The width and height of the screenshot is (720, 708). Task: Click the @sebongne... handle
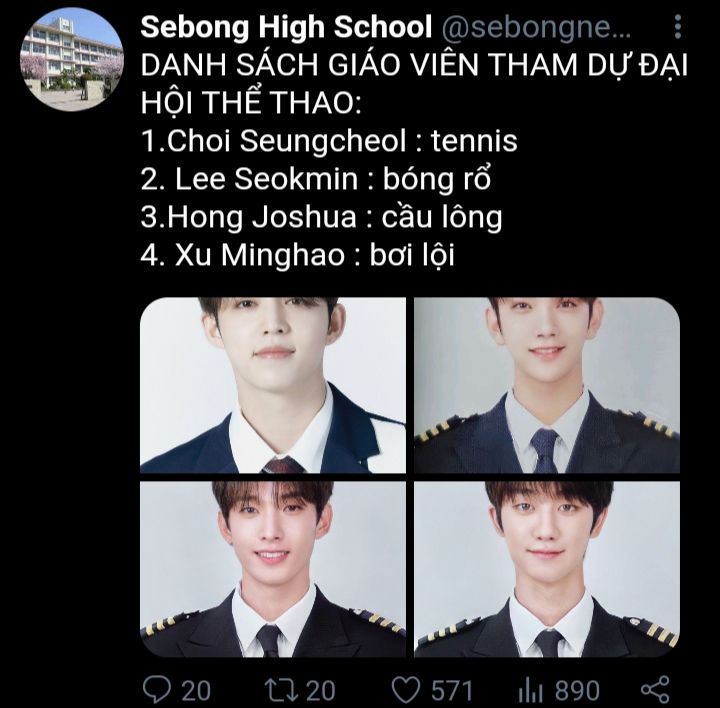(x=536, y=28)
